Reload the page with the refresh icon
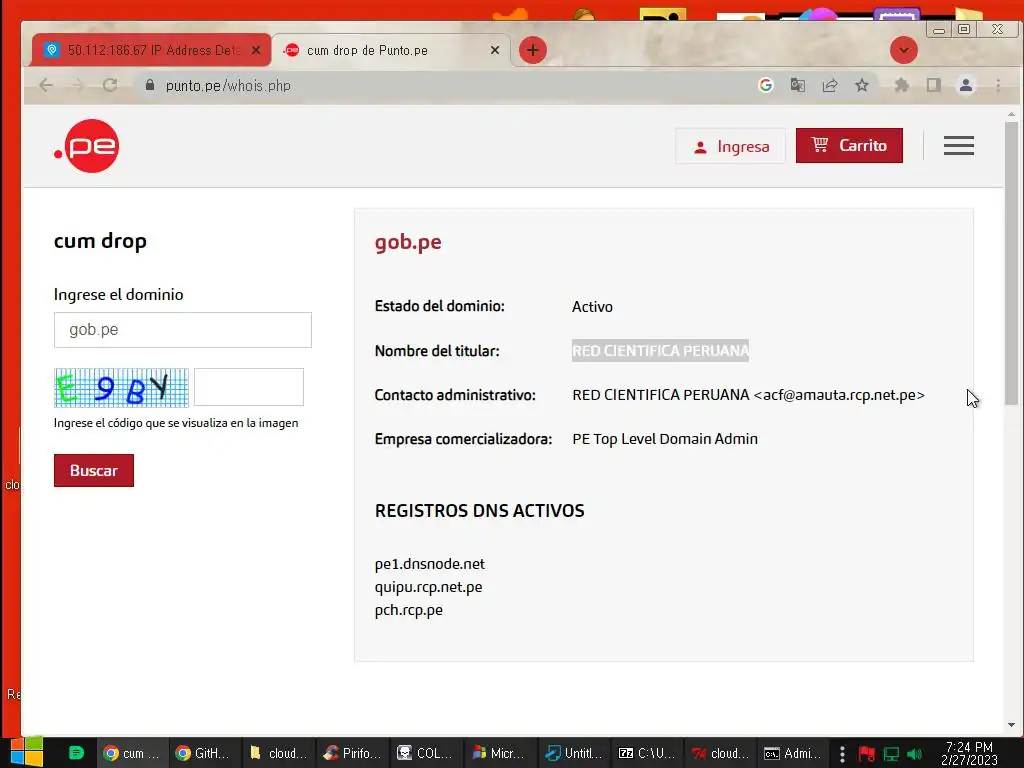The image size is (1024, 768). [x=110, y=86]
